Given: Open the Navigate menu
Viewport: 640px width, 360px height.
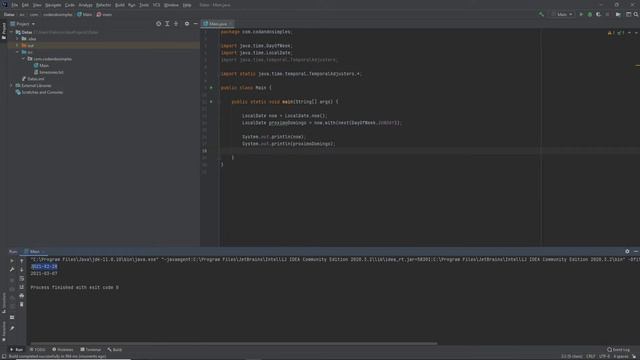Looking at the screenshot, I should coord(53,5).
